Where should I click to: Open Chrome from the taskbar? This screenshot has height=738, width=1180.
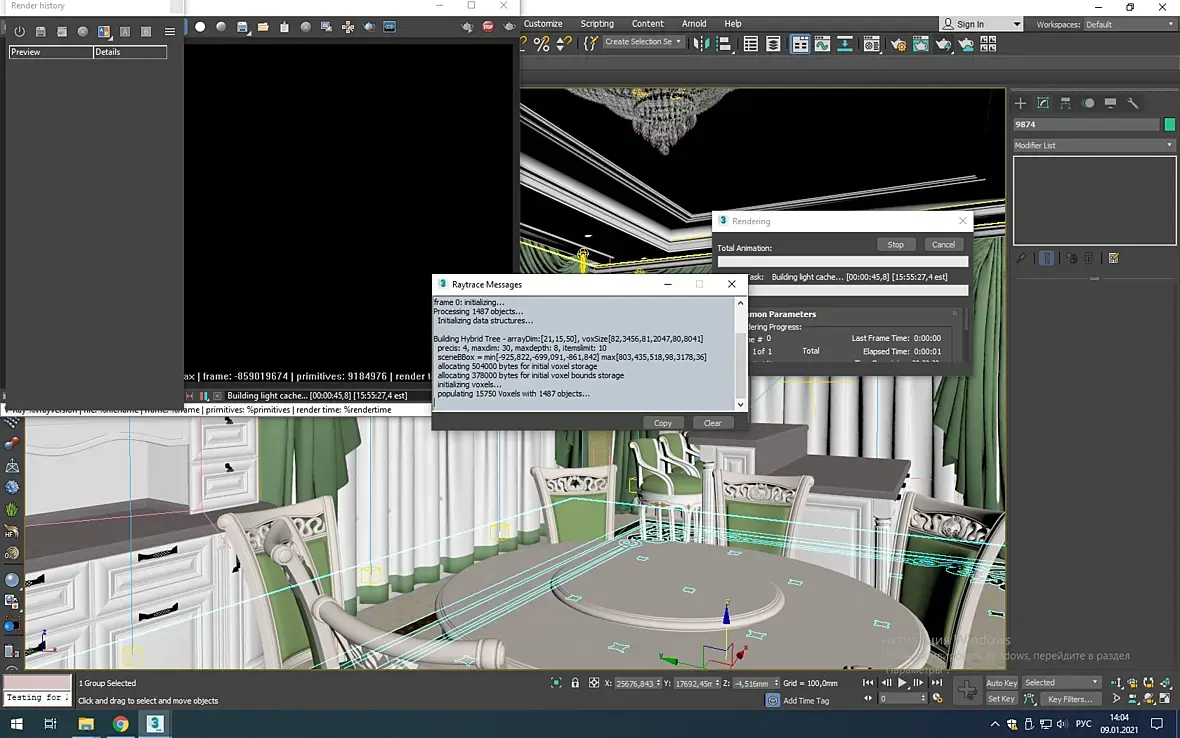pyautogui.click(x=120, y=724)
